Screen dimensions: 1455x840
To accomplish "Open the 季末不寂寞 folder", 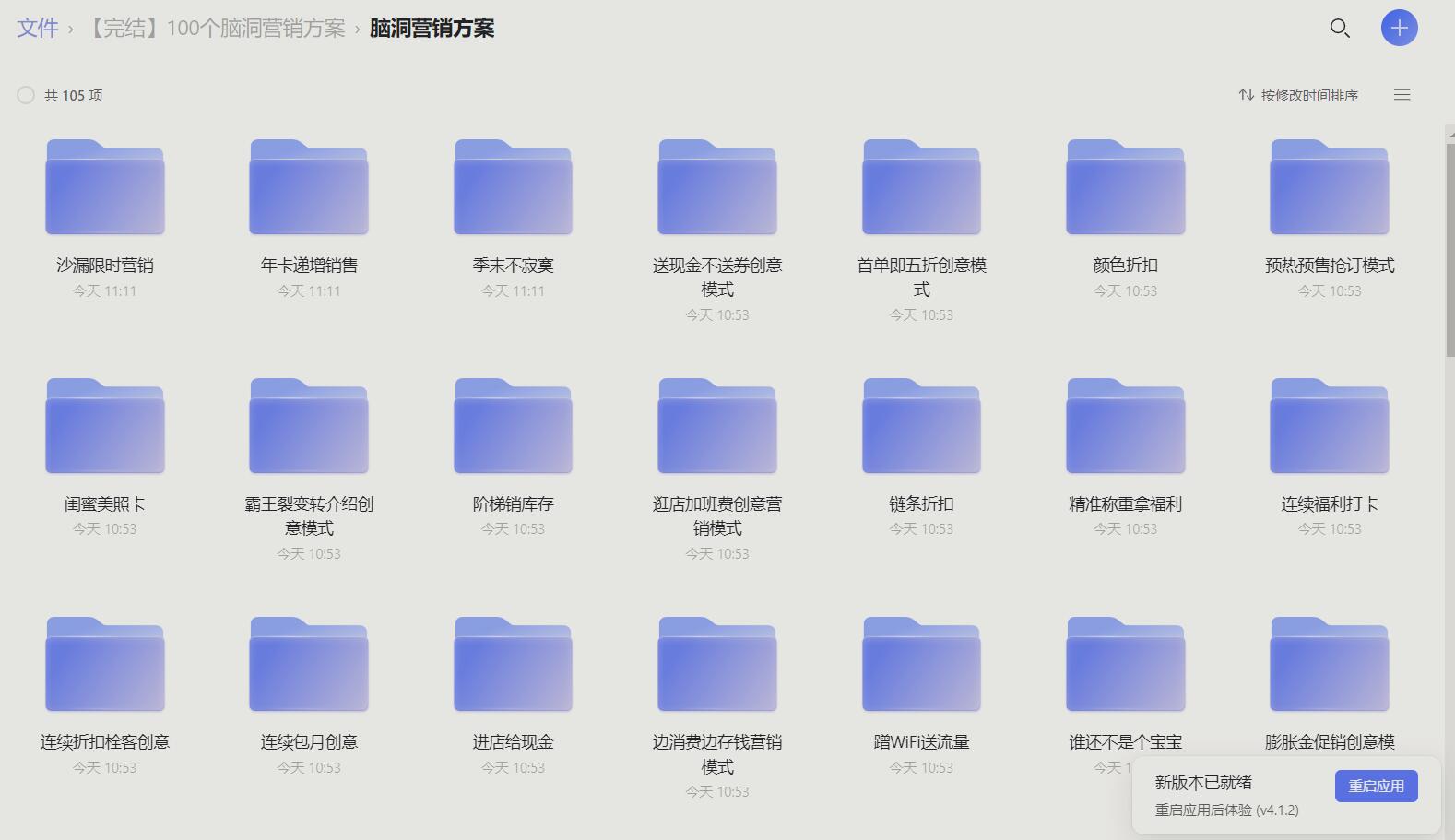I will [x=513, y=188].
